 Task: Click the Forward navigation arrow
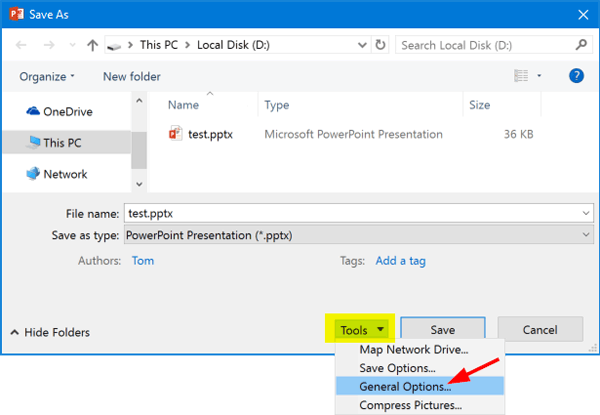47,45
